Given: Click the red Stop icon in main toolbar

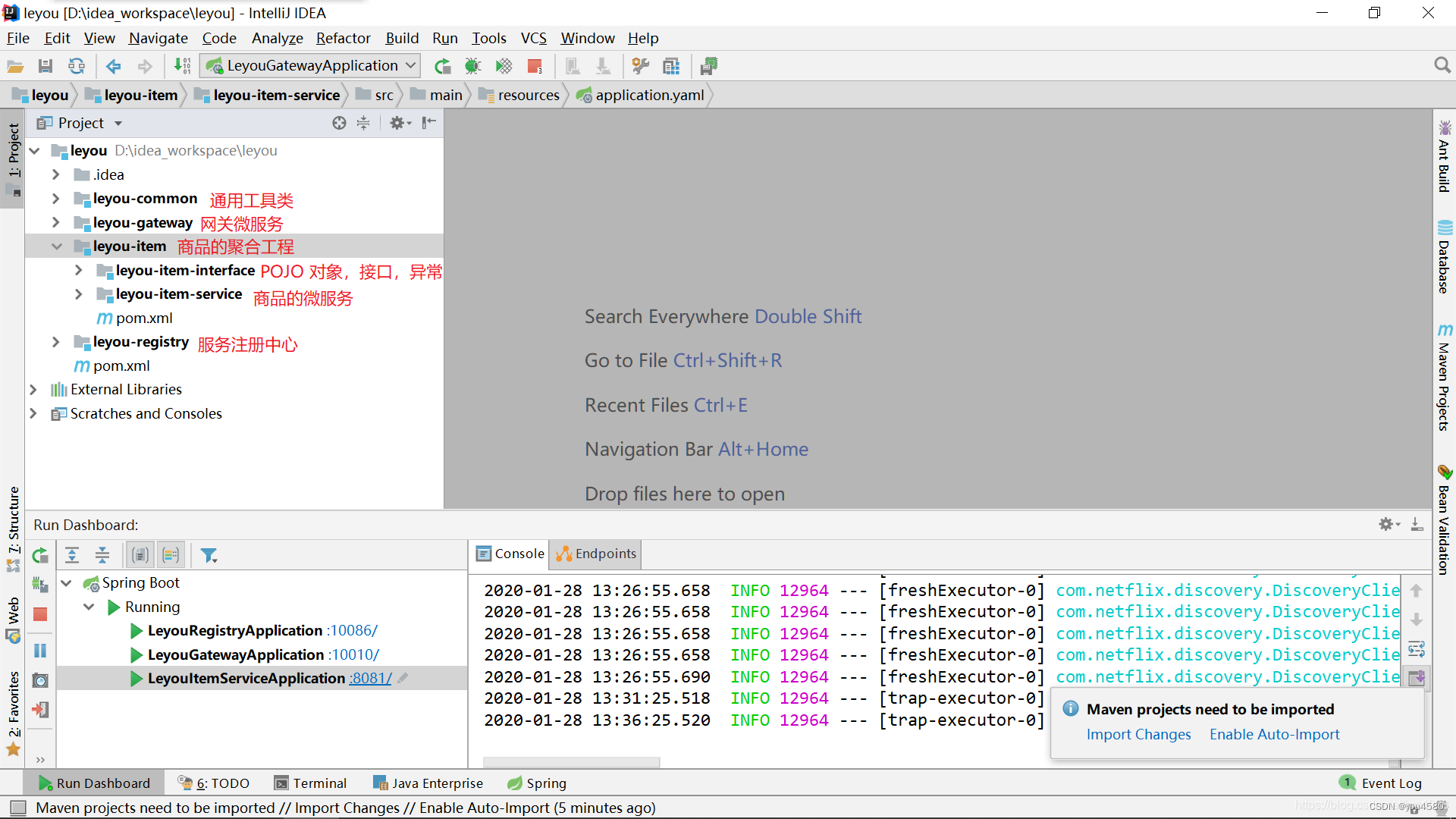Looking at the screenshot, I should tap(535, 67).
